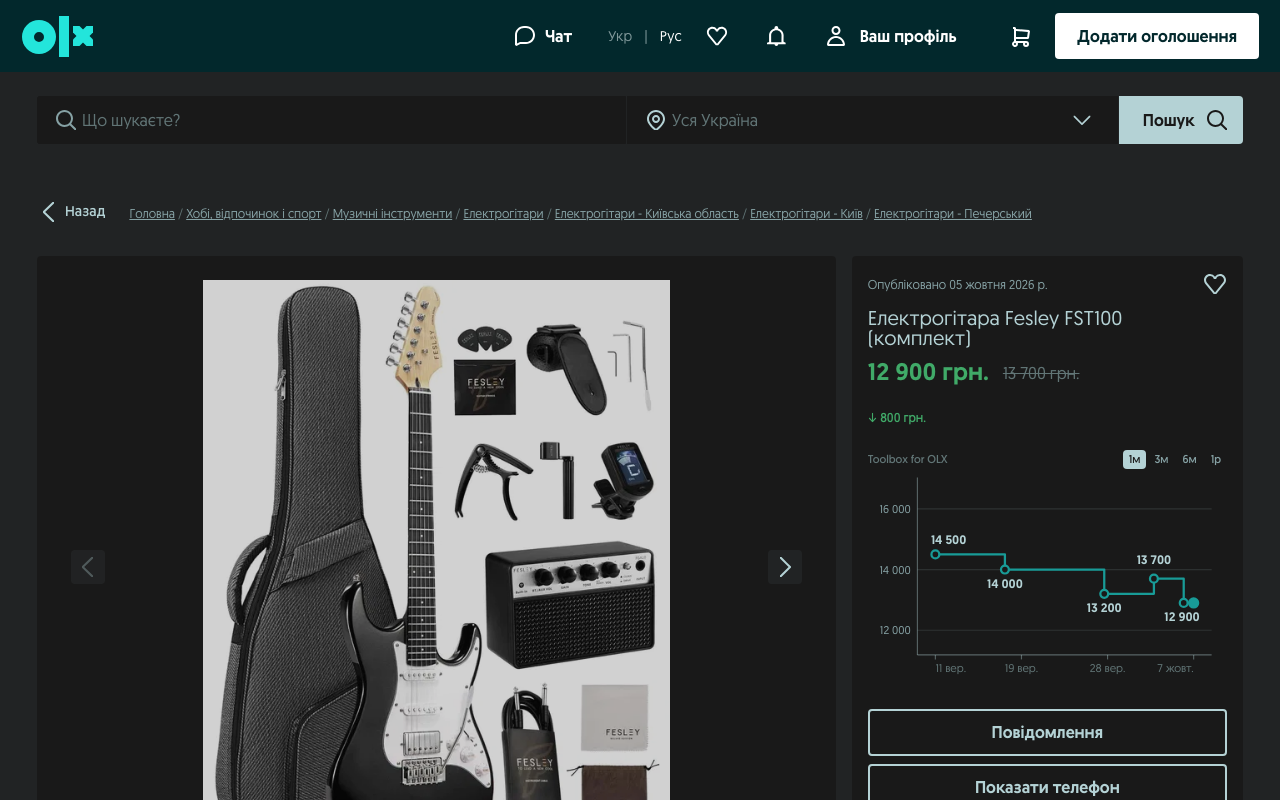Click the Додати оголошення button

pyautogui.click(x=1157, y=36)
